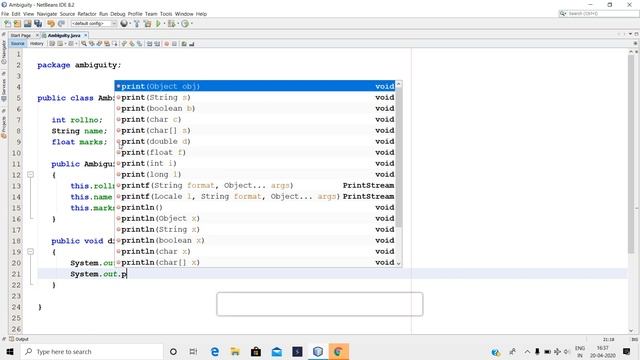Viewport: 640px width, 360px height.
Task: Open Windows Store from the taskbar
Action: 256,351
